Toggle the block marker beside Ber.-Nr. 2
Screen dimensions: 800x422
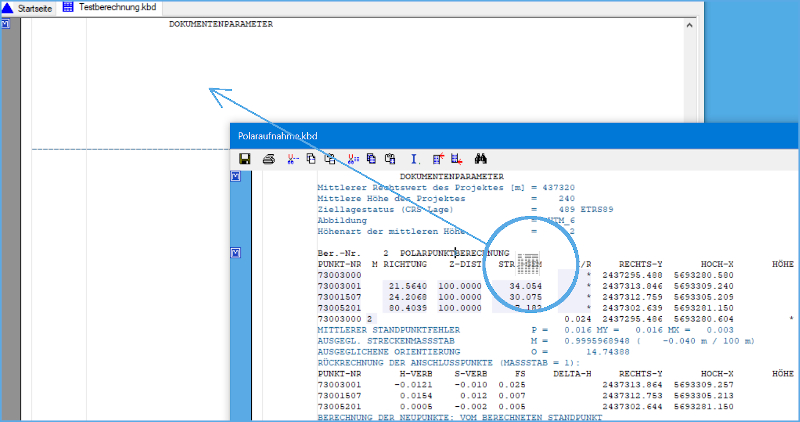click(x=237, y=253)
